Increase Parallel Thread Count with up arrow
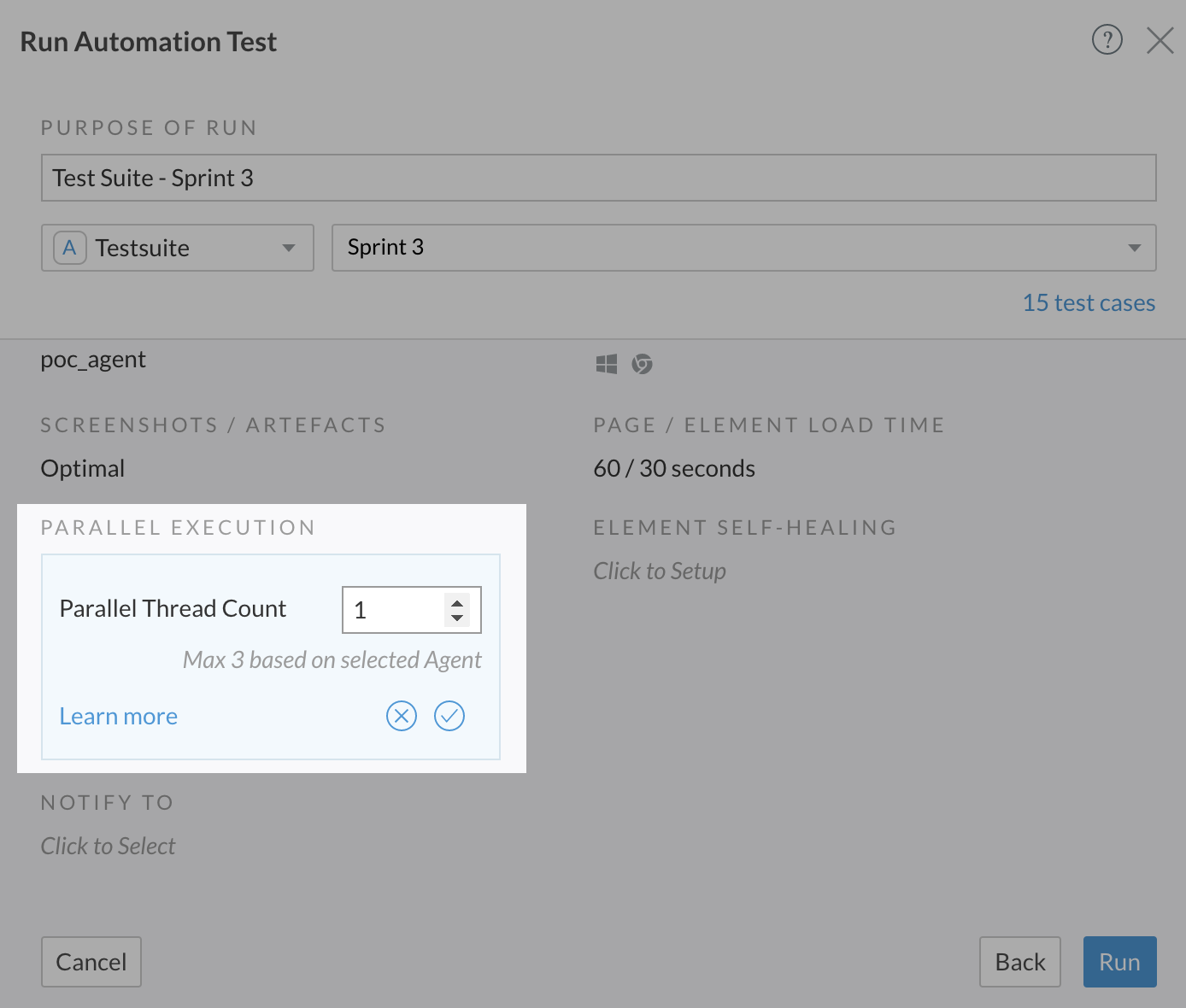The image size is (1186, 1008). [457, 601]
